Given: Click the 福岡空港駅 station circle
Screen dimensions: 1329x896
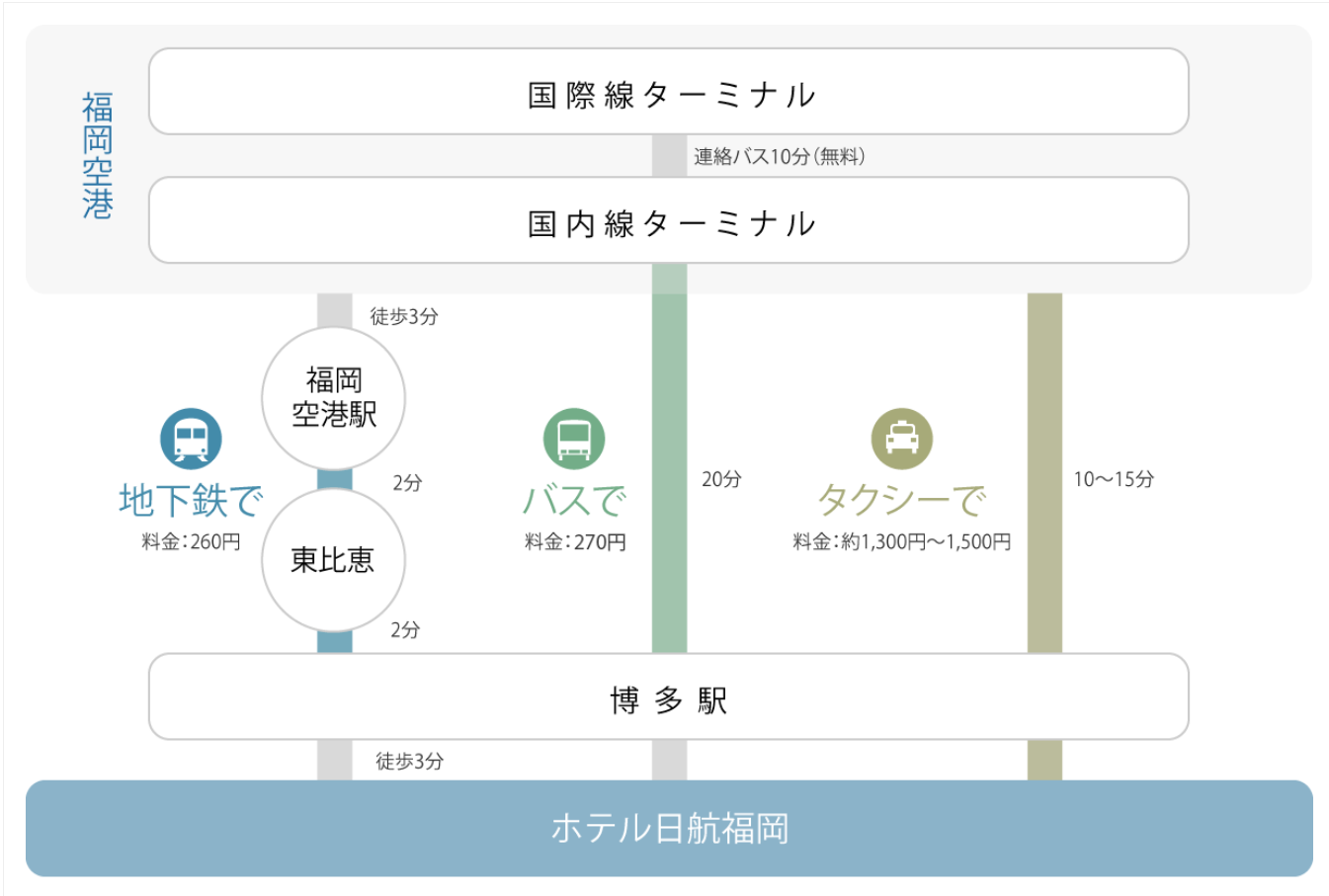Looking at the screenshot, I should click(334, 398).
